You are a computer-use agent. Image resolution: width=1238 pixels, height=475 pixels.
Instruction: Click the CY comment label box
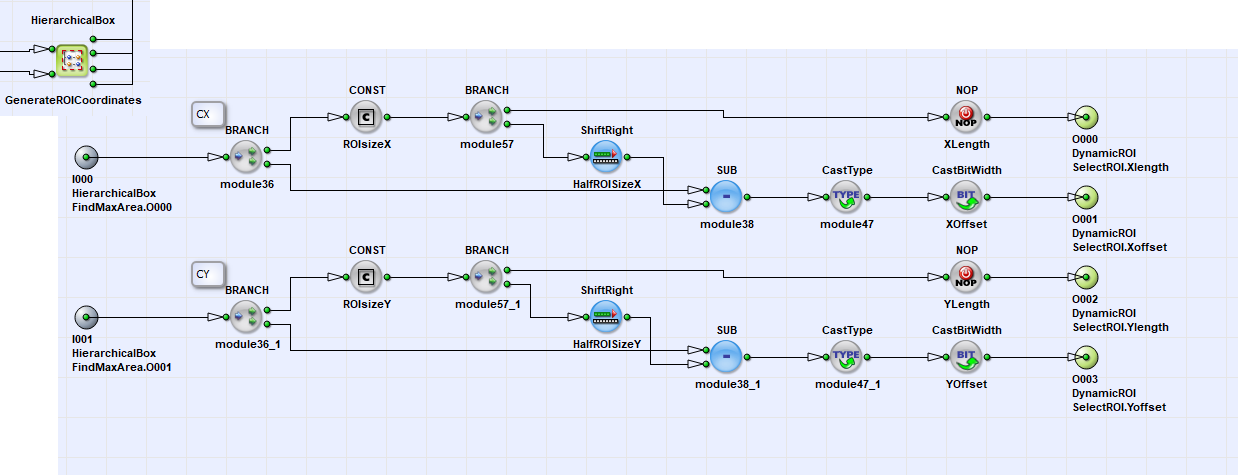[x=208, y=274]
